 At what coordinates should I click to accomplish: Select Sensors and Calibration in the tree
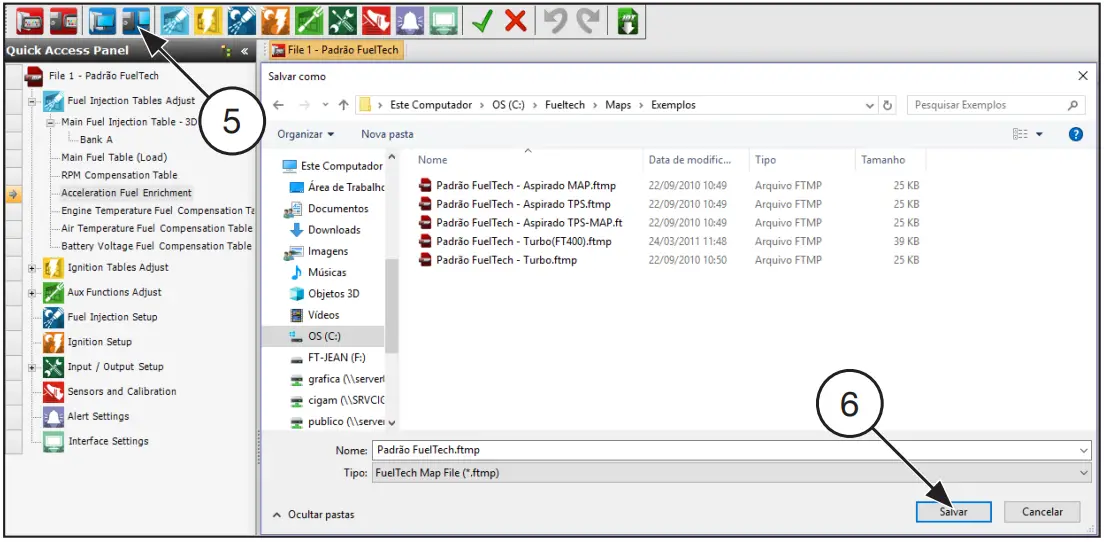[x=122, y=392]
